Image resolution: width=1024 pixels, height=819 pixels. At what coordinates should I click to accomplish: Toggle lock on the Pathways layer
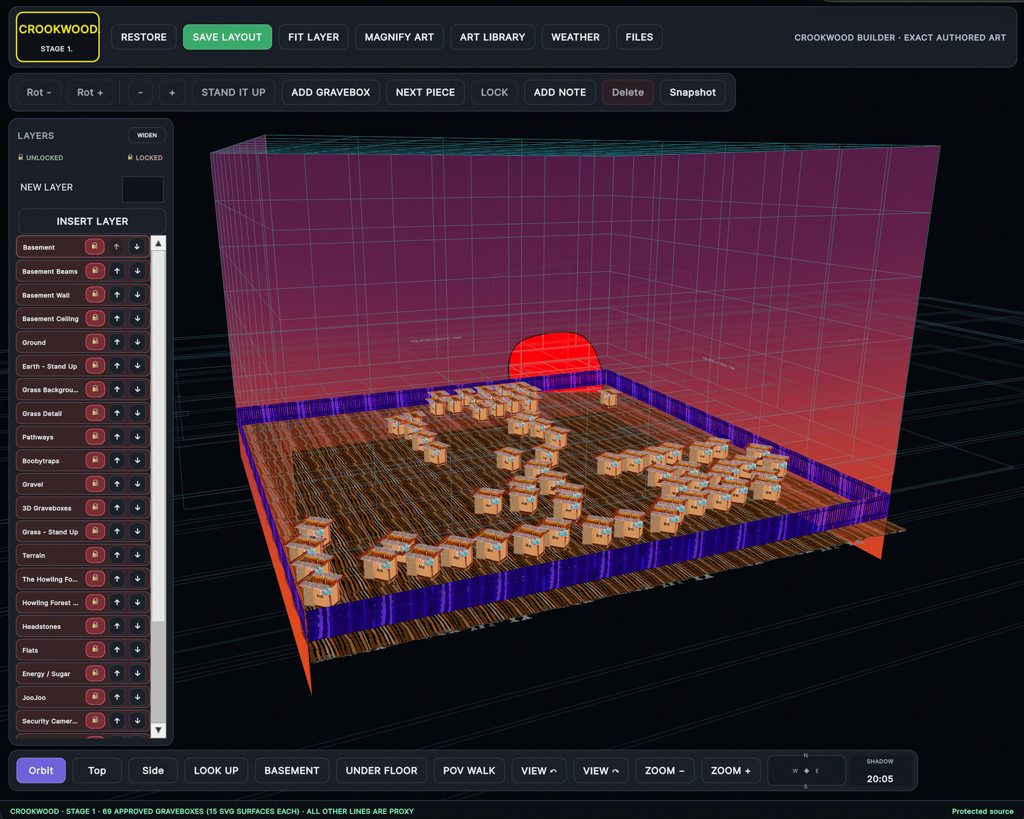click(x=95, y=436)
